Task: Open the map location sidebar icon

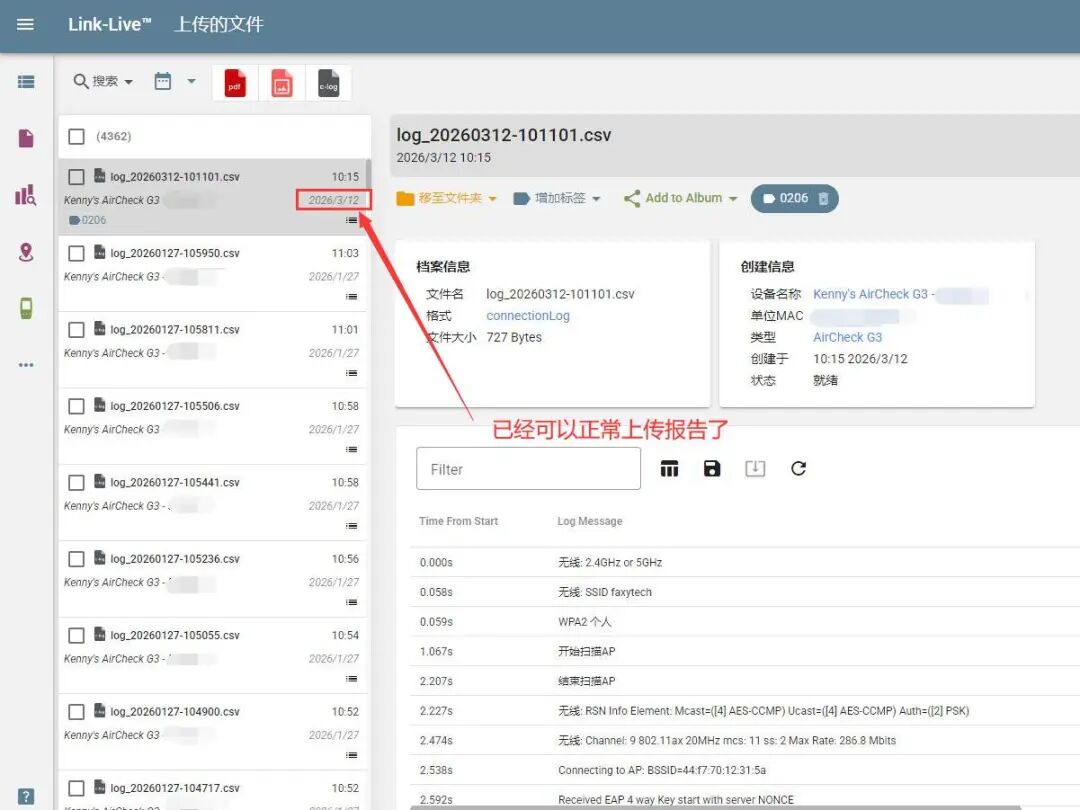Action: 26,252
